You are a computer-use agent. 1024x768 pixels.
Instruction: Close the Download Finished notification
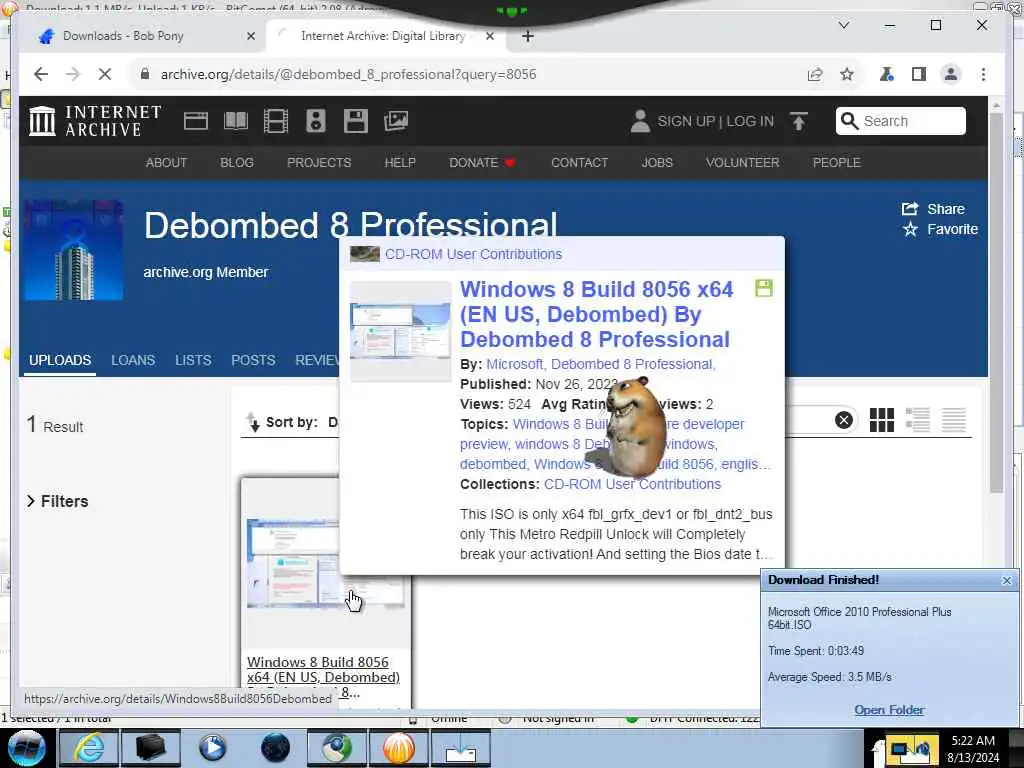1006,580
